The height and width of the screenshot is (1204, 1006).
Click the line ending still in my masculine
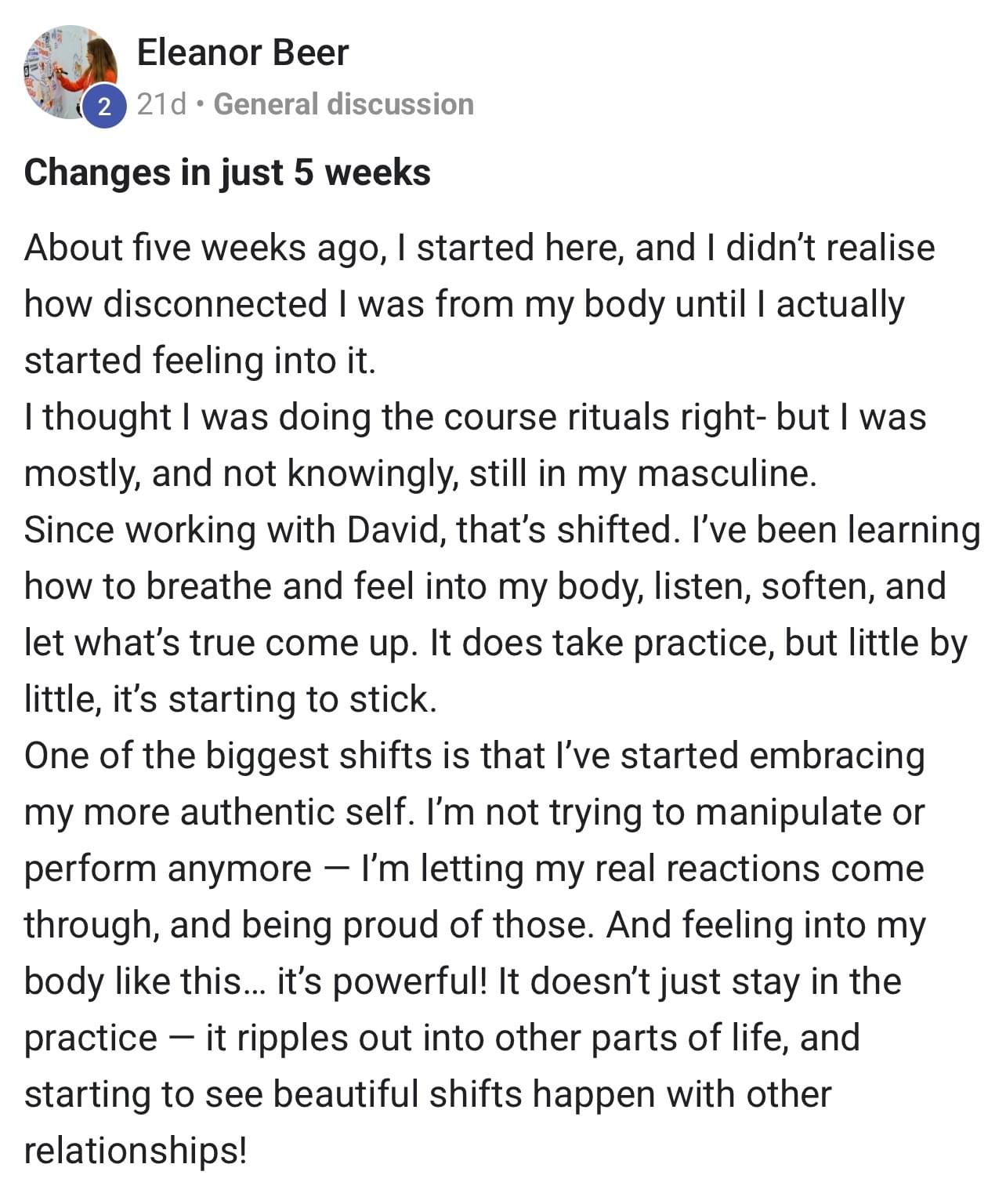pos(421,473)
